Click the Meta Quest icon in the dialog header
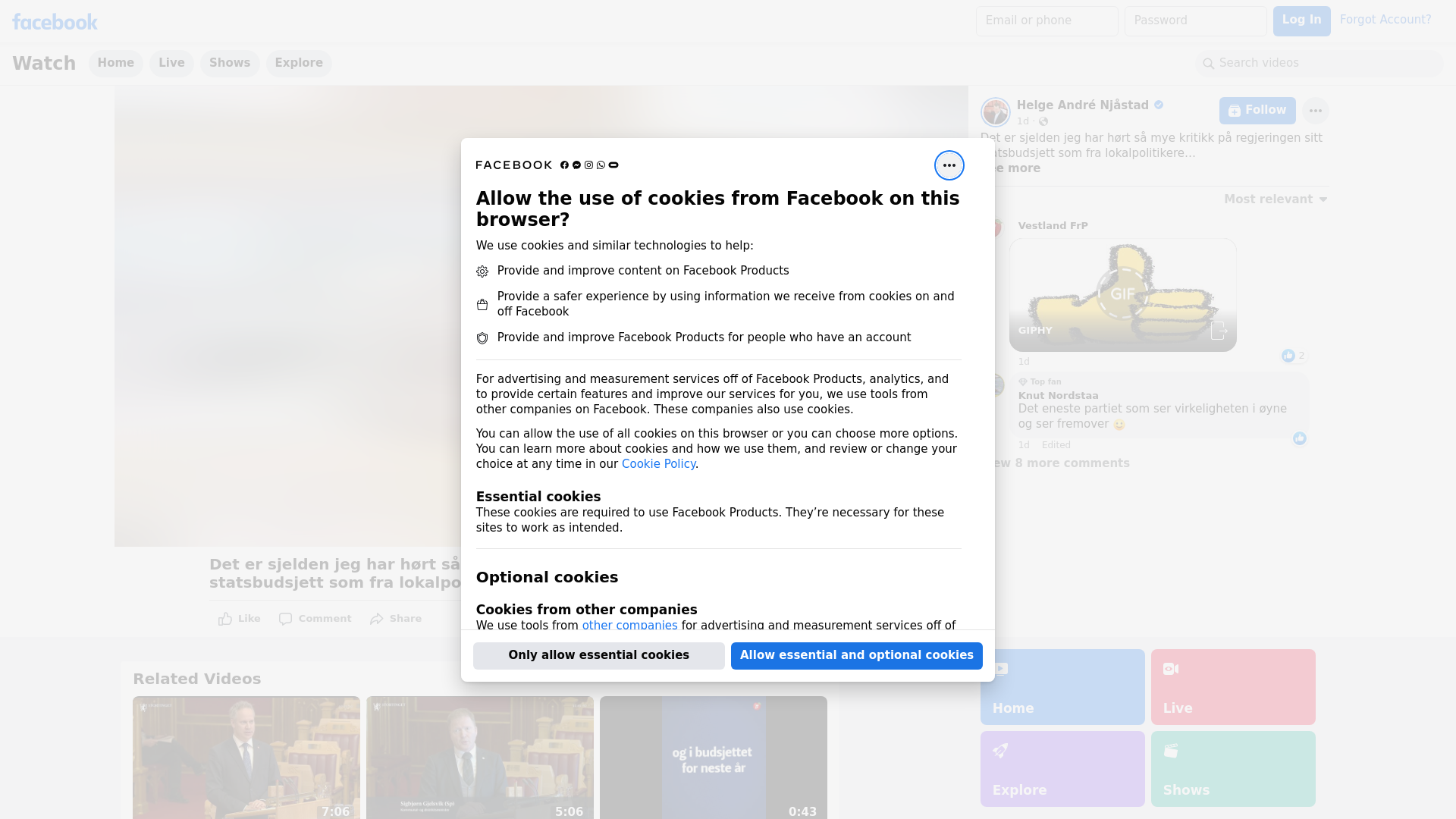 point(613,165)
